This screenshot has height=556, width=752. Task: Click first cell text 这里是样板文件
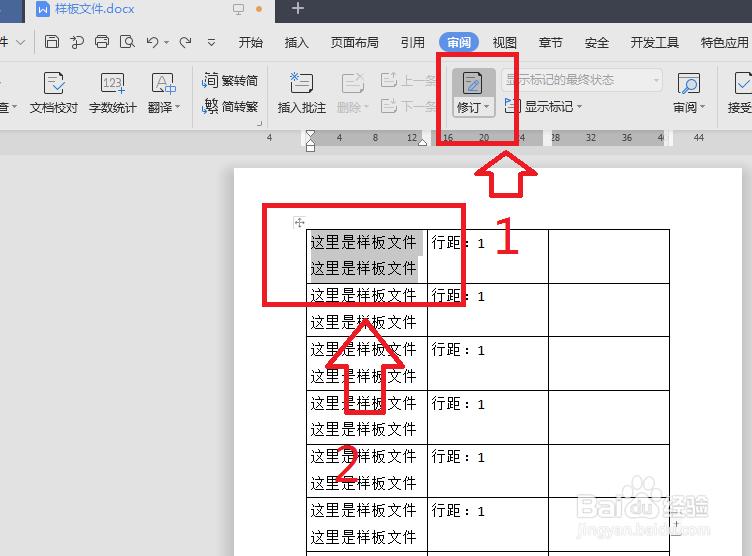pyautogui.click(x=363, y=243)
